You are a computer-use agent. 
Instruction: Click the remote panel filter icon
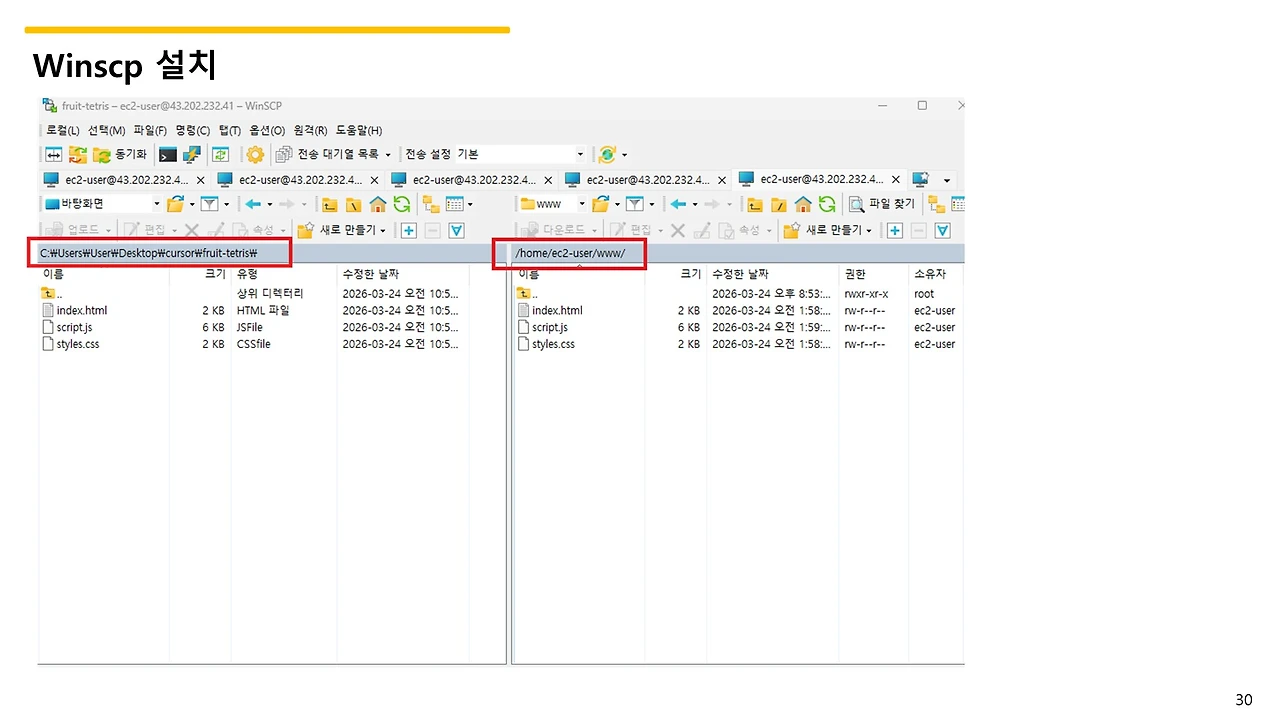634,204
